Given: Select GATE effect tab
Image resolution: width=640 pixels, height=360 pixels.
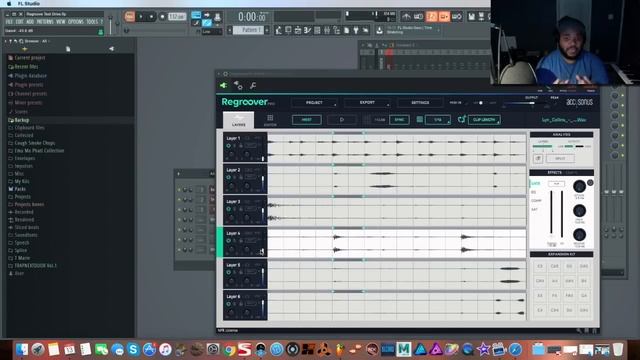Looking at the screenshot, I should (x=536, y=183).
